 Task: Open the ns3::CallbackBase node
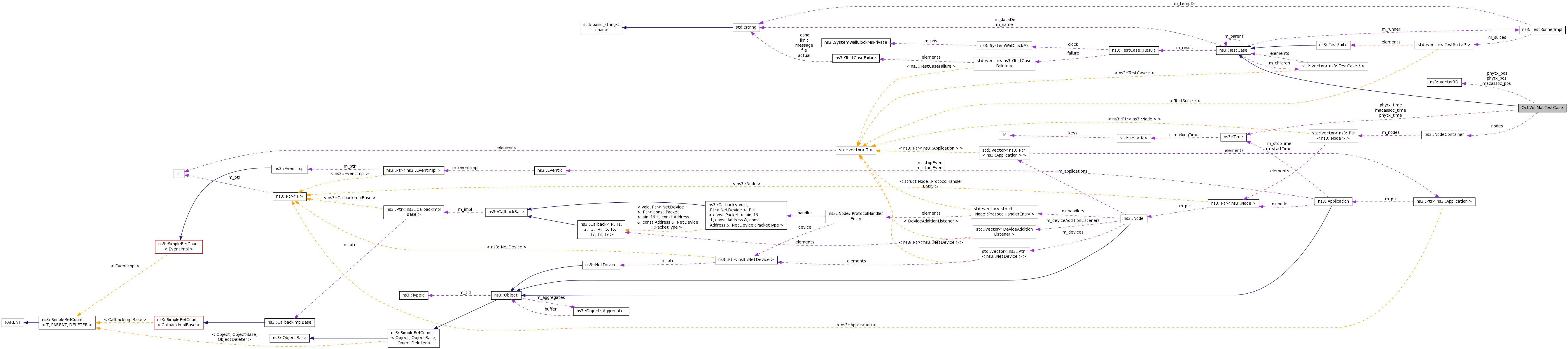[x=506, y=212]
